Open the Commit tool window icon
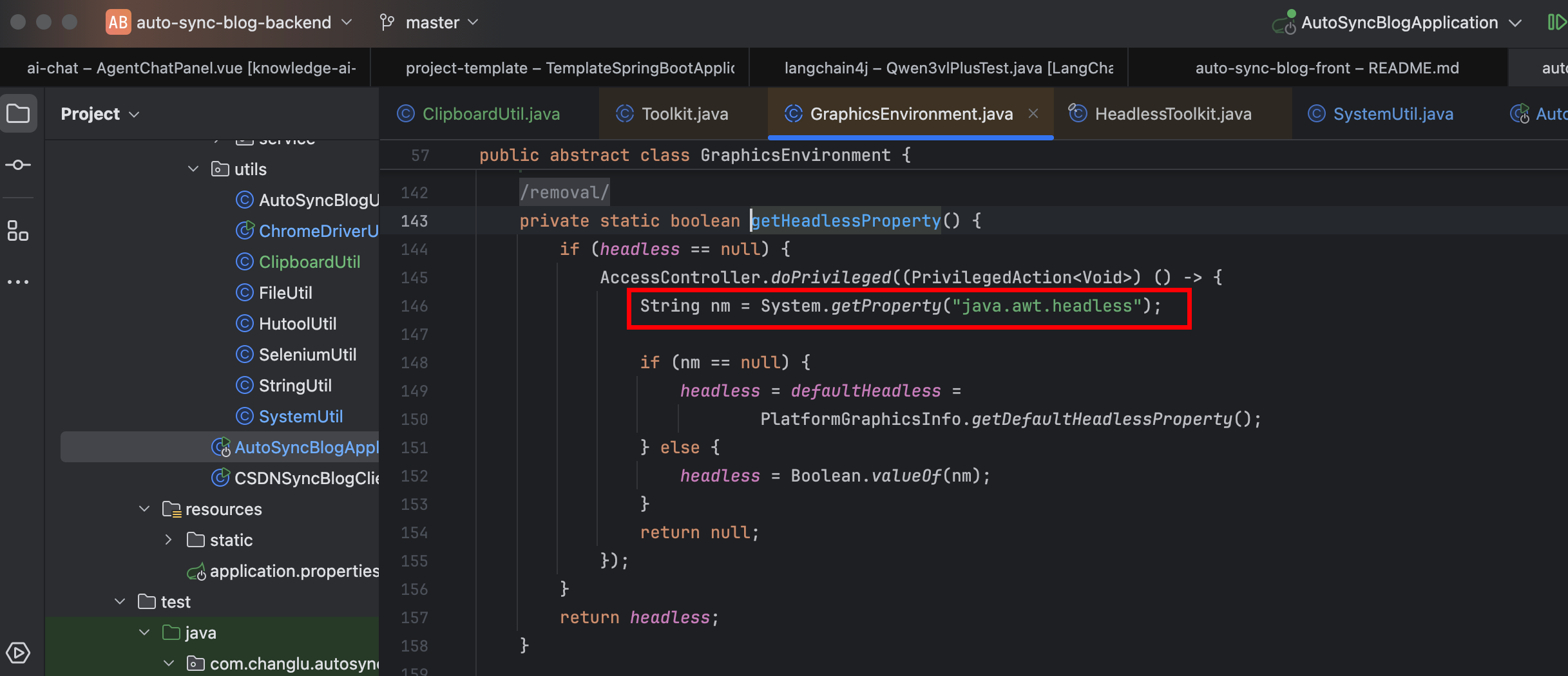 tap(18, 165)
